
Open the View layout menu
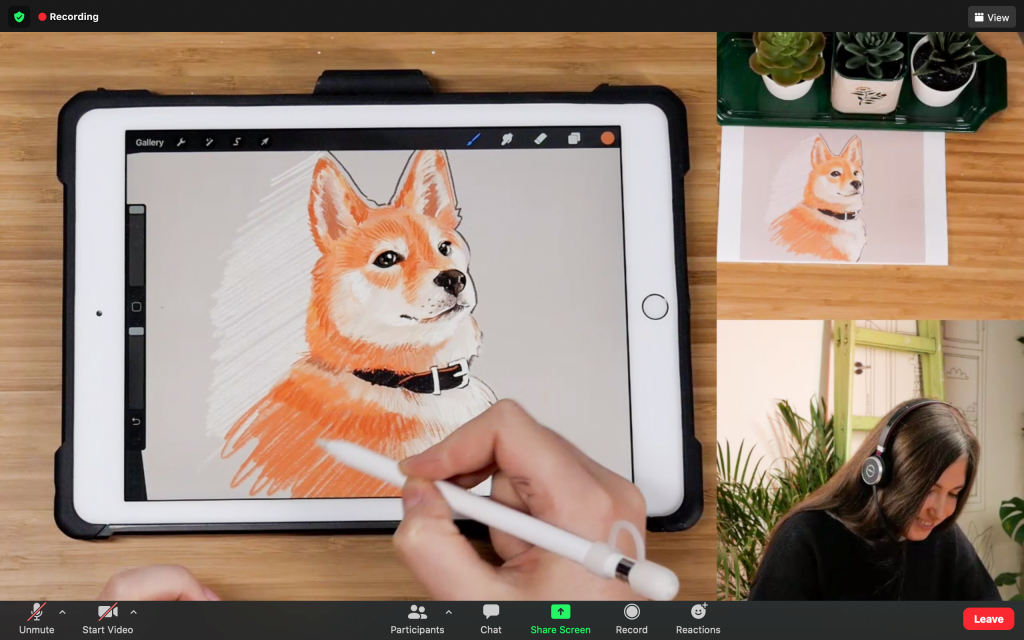(x=991, y=17)
